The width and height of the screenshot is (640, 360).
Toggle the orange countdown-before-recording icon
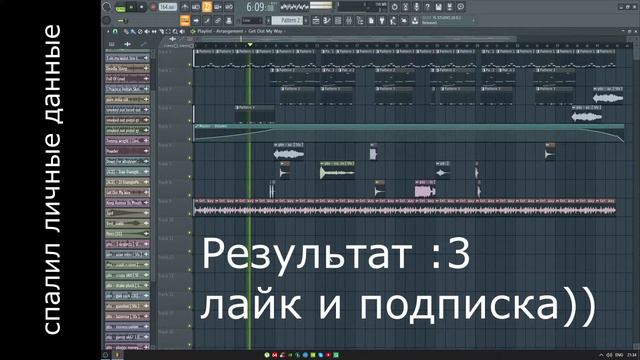pyautogui.click(x=207, y=7)
